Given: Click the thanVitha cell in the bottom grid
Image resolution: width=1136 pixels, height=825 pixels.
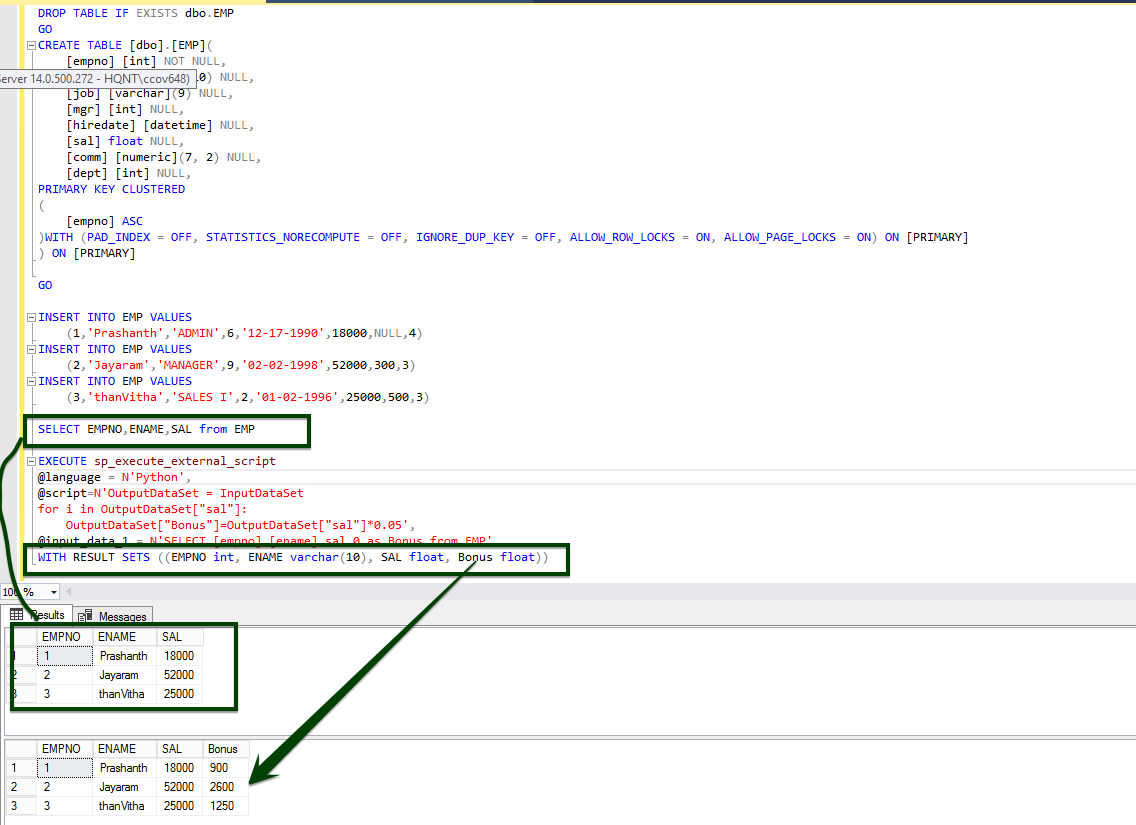Looking at the screenshot, I should click(122, 806).
